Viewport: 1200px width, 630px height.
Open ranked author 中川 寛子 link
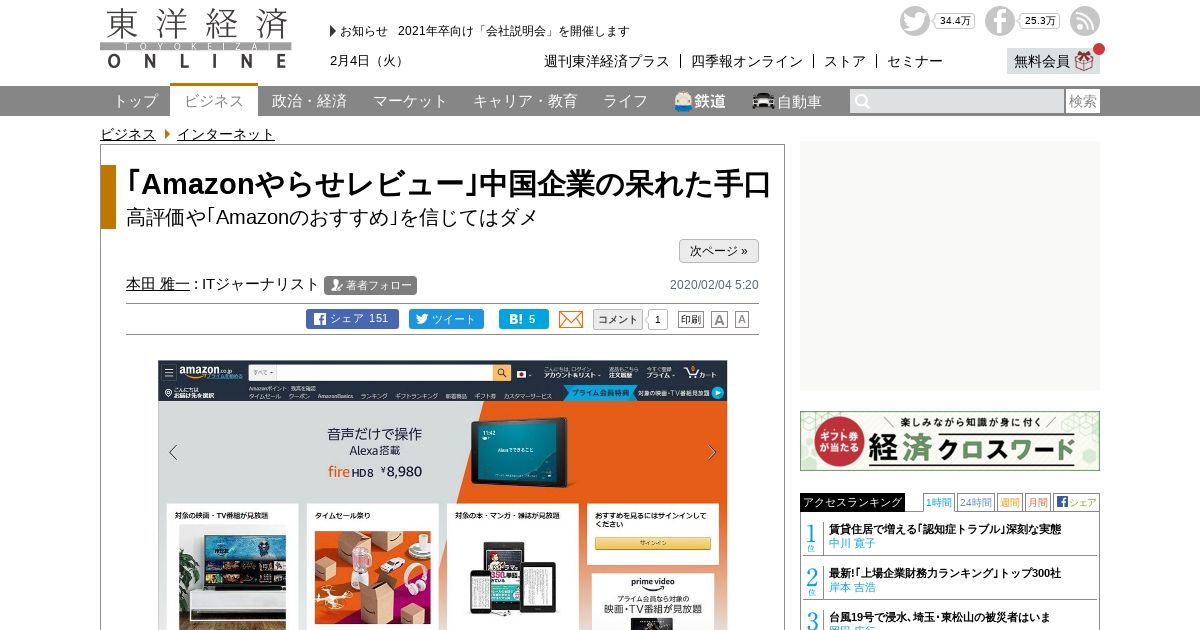pyautogui.click(x=852, y=544)
